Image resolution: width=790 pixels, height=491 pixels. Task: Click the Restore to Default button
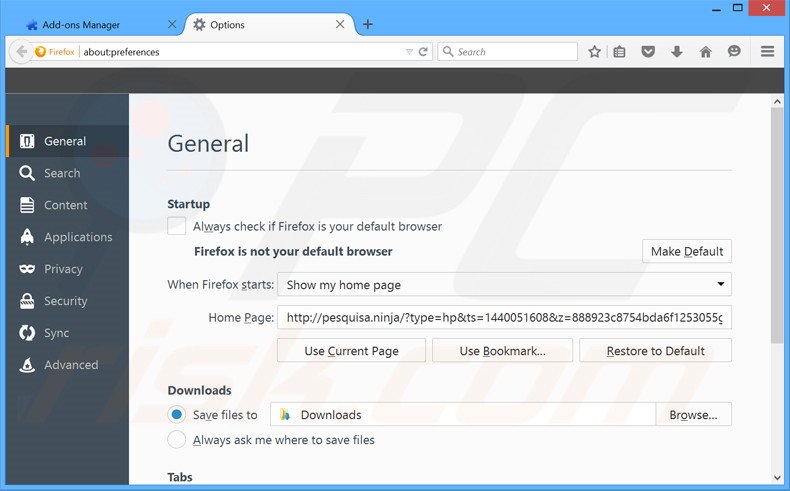click(655, 351)
